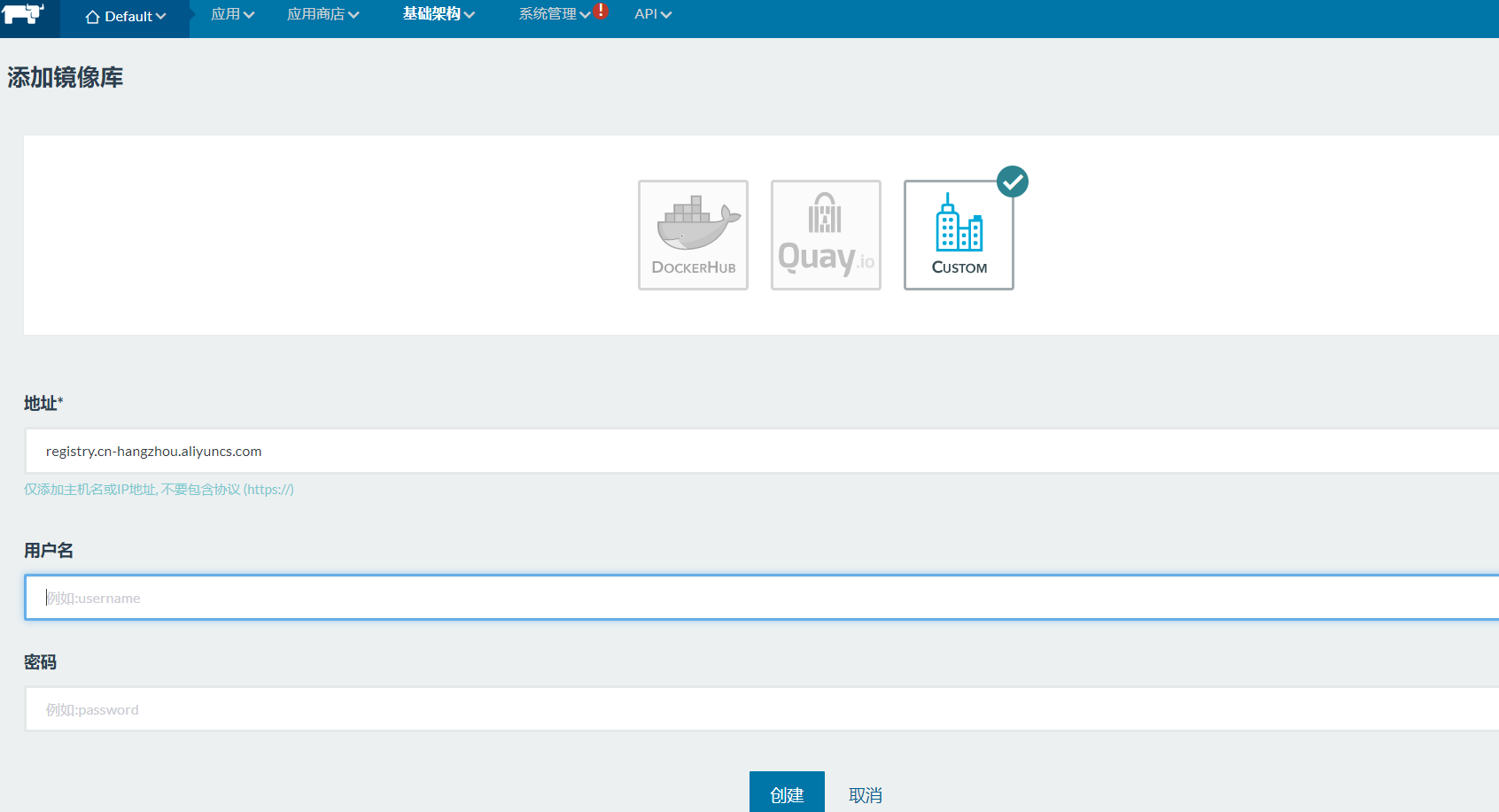Click the 添加镜像库 page heading
1499x812 pixels.
(x=66, y=78)
